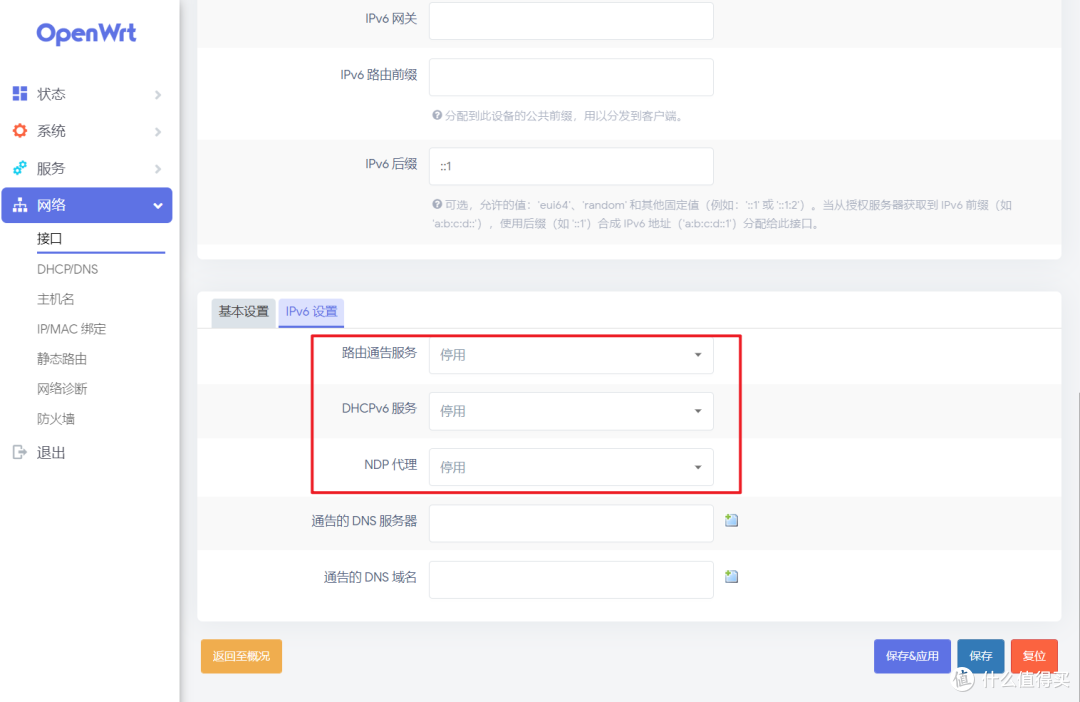Open the 路由通告服务 dropdown
The image size is (1080, 702).
tap(571, 355)
